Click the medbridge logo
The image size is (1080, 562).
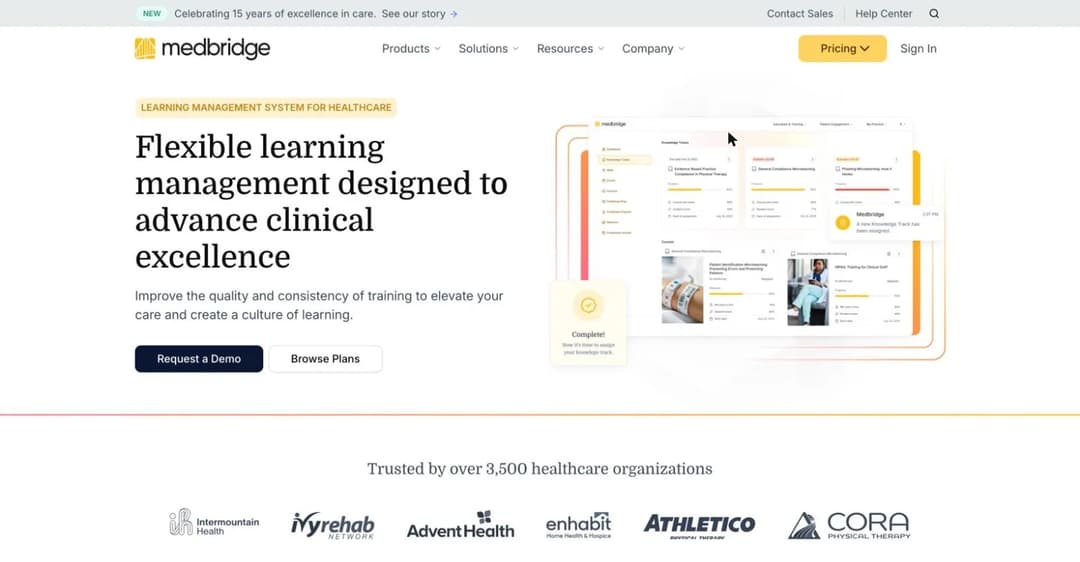[202, 48]
